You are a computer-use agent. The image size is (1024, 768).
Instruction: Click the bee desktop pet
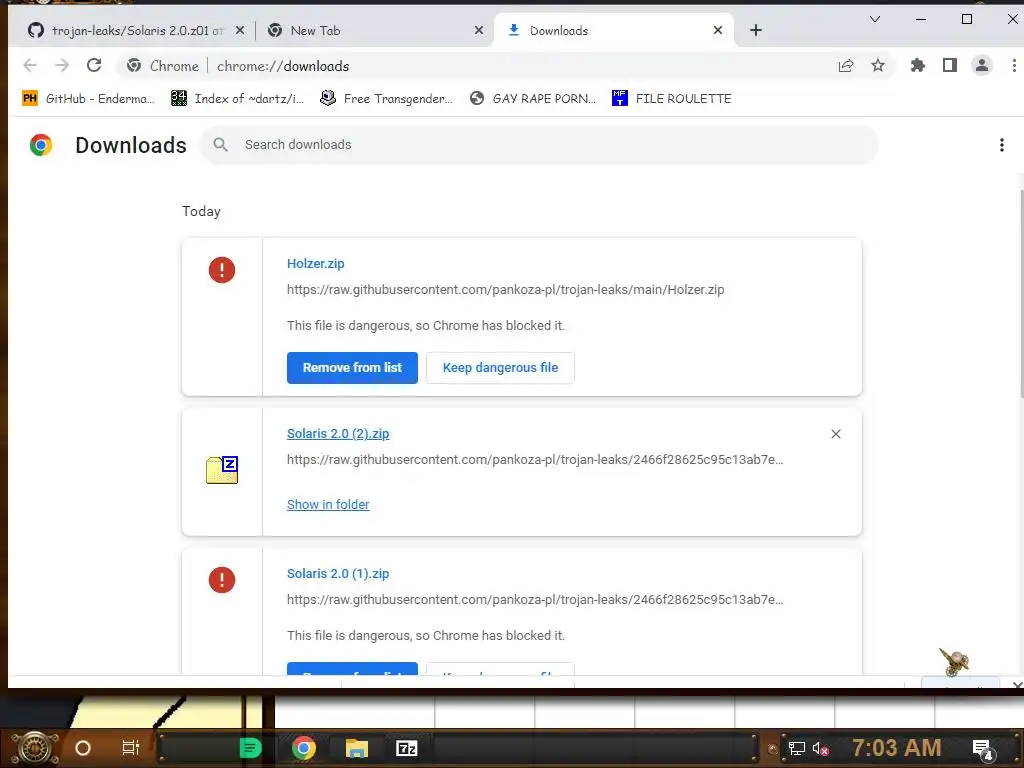(954, 661)
